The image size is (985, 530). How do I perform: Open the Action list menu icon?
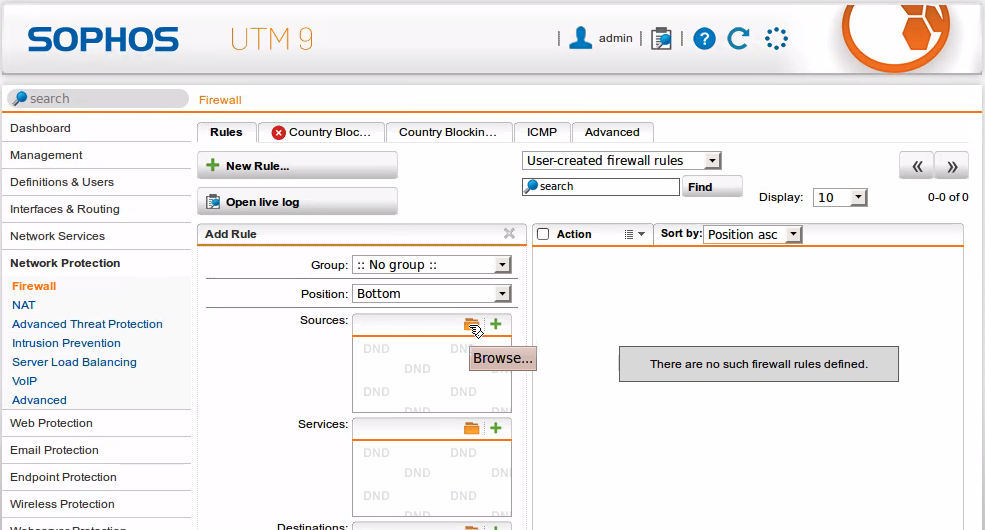coord(629,234)
